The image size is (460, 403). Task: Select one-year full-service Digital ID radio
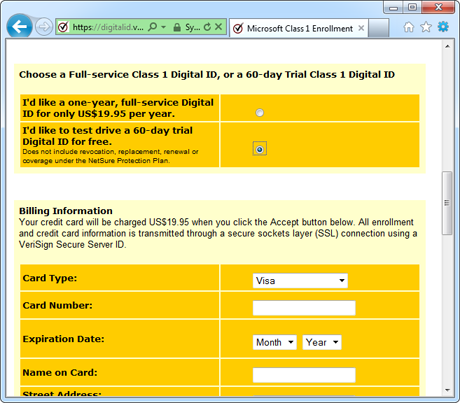[x=259, y=113]
